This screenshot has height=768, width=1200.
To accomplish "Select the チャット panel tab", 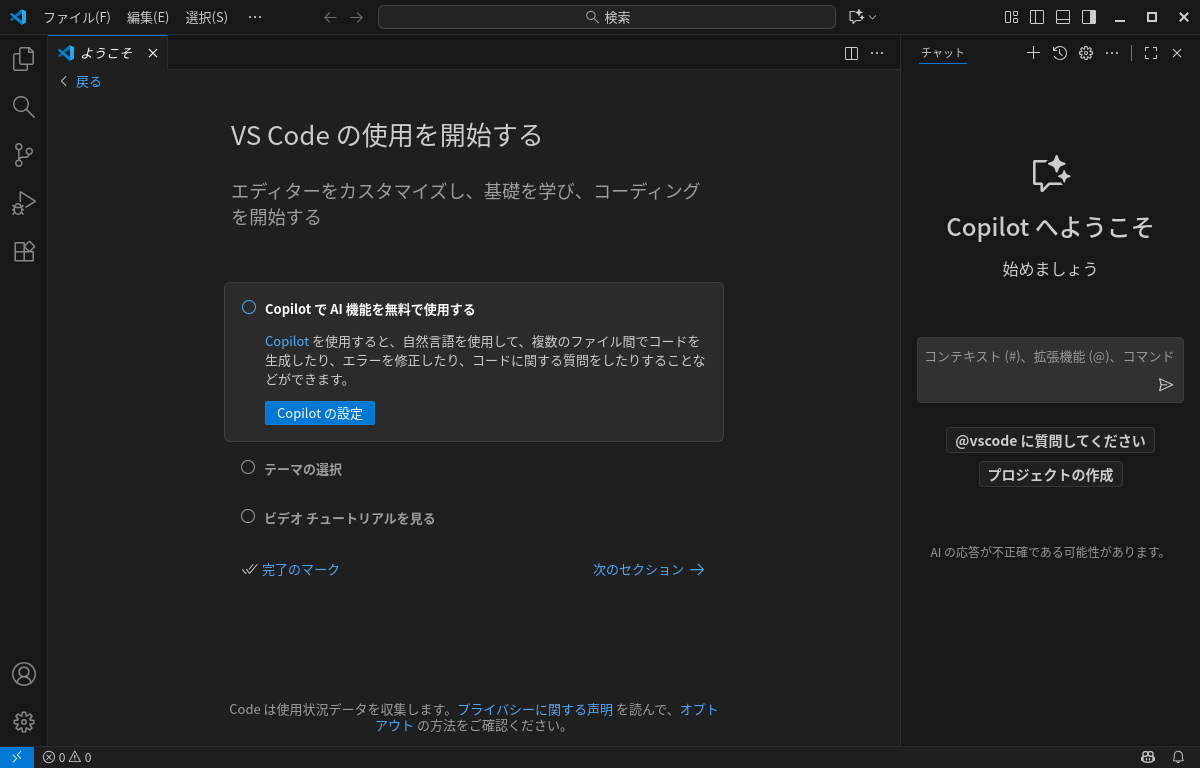I will pyautogui.click(x=943, y=53).
